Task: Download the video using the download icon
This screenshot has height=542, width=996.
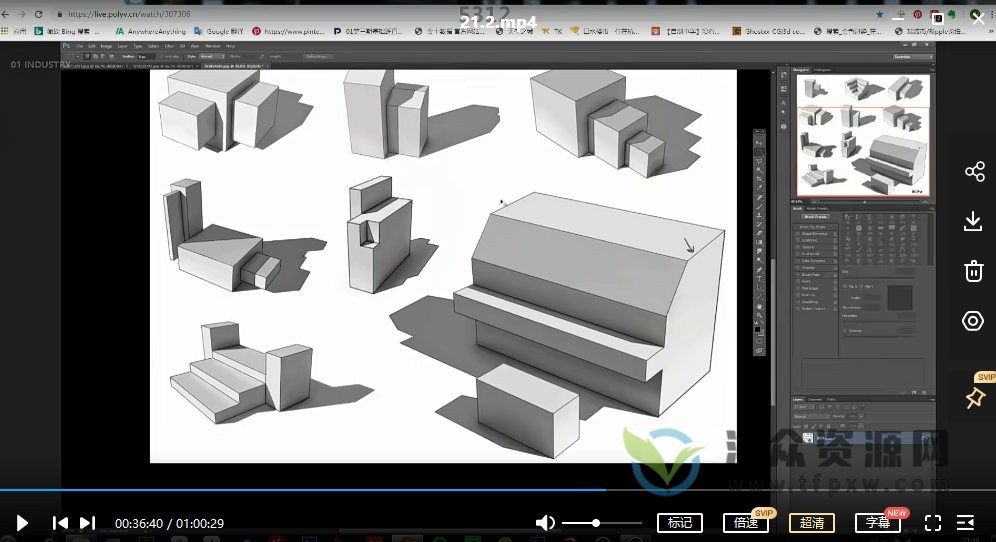Action: 974,221
